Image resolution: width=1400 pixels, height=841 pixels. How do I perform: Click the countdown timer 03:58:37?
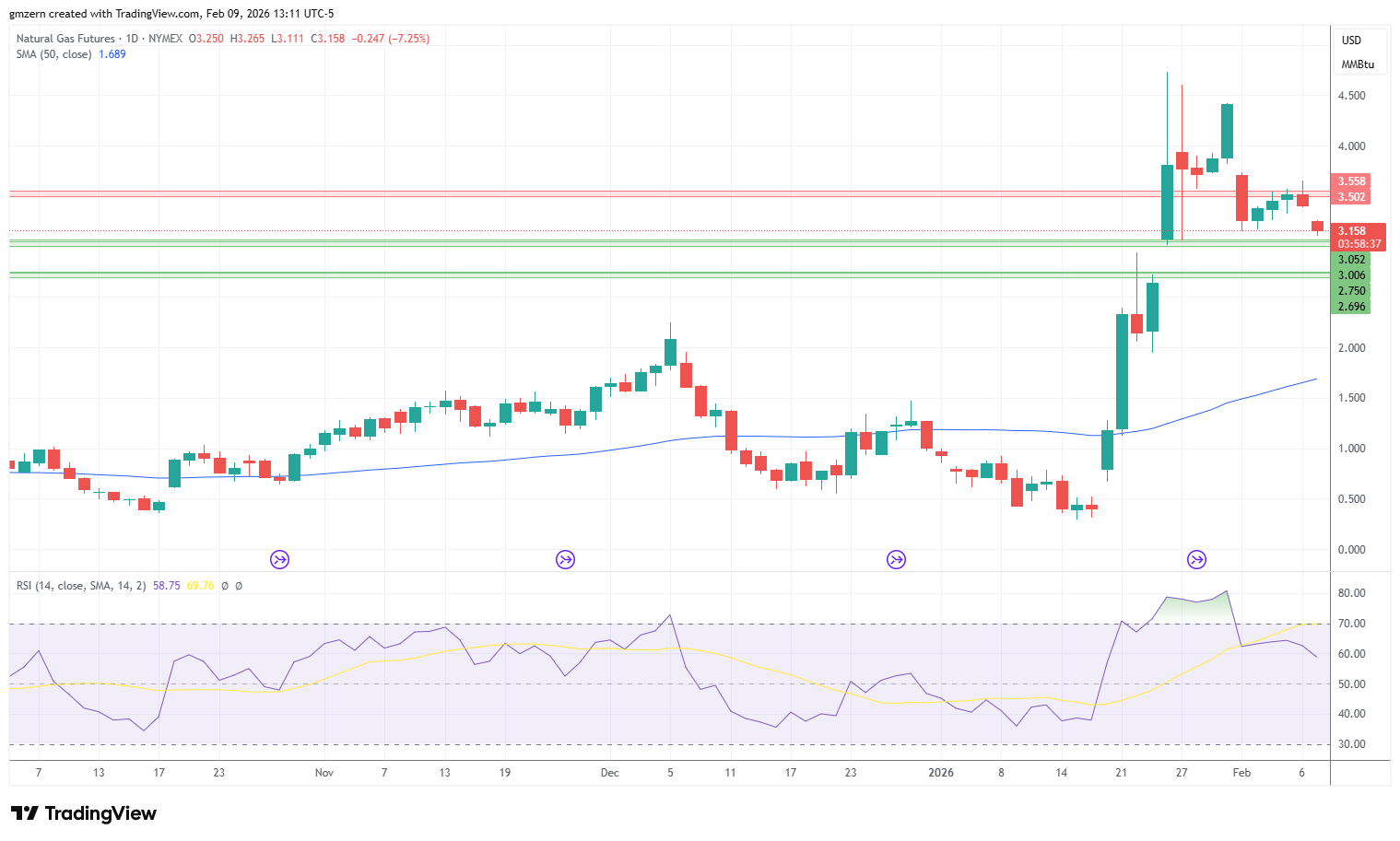[x=1359, y=244]
